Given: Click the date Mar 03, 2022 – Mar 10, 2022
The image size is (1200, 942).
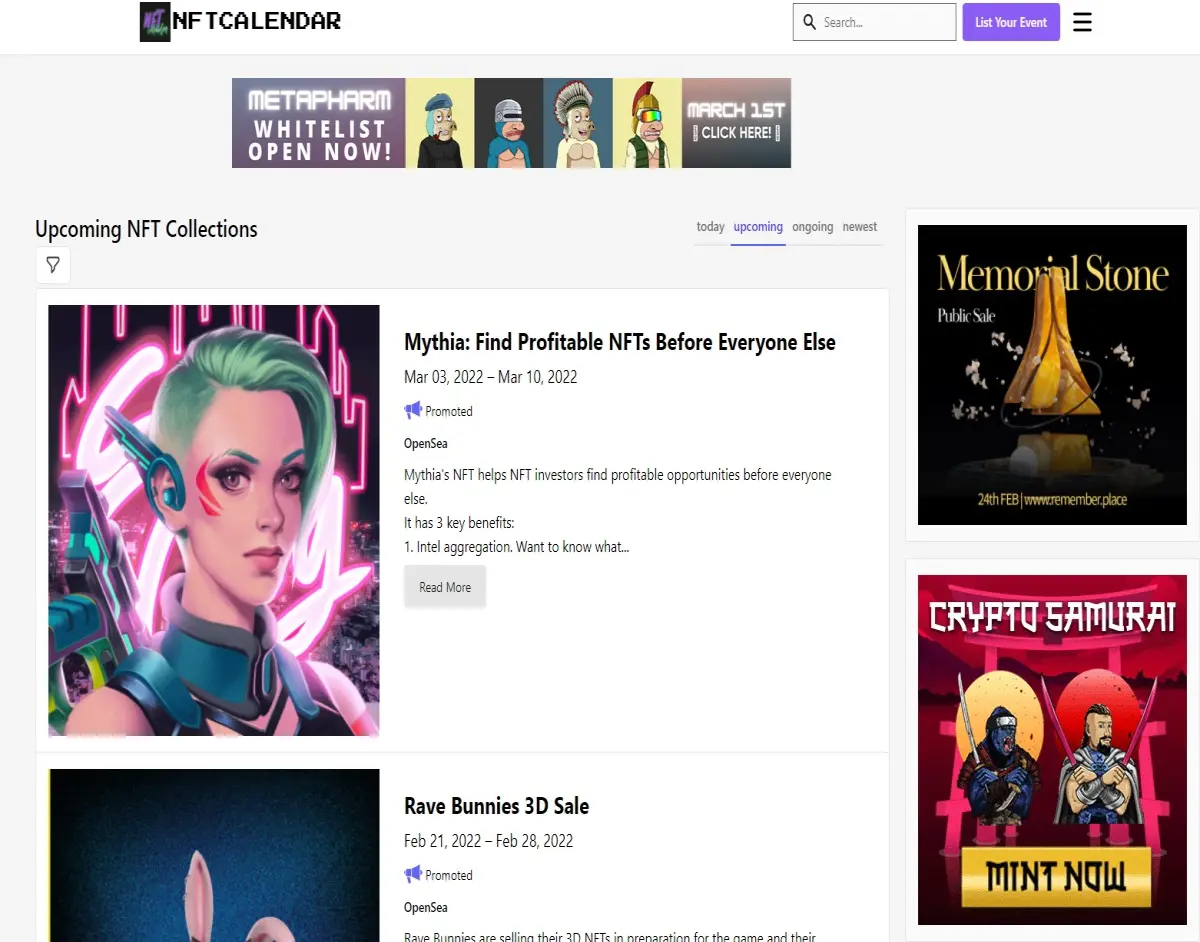Looking at the screenshot, I should pos(491,377).
